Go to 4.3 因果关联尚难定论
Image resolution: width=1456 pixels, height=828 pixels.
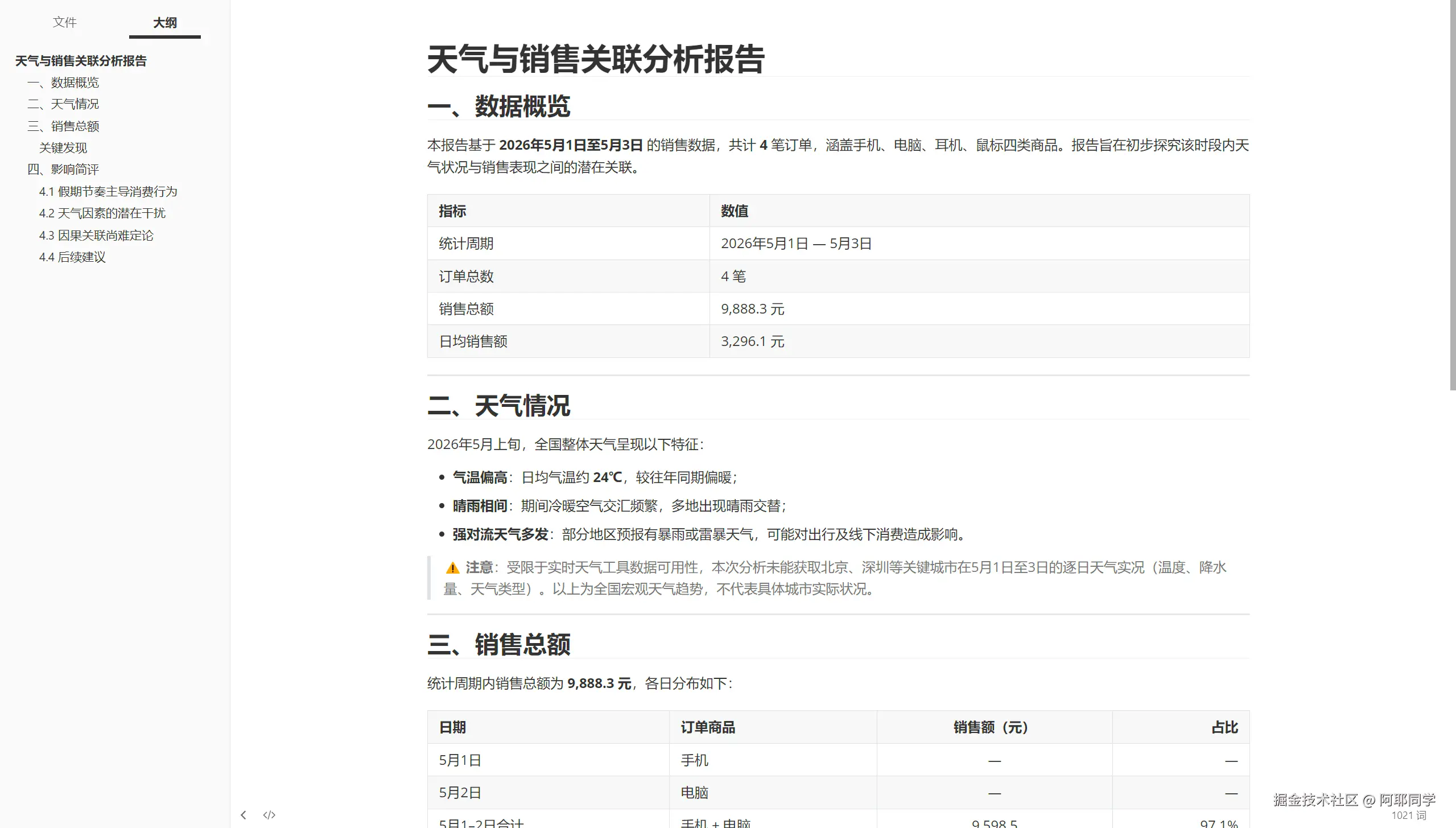(x=96, y=236)
